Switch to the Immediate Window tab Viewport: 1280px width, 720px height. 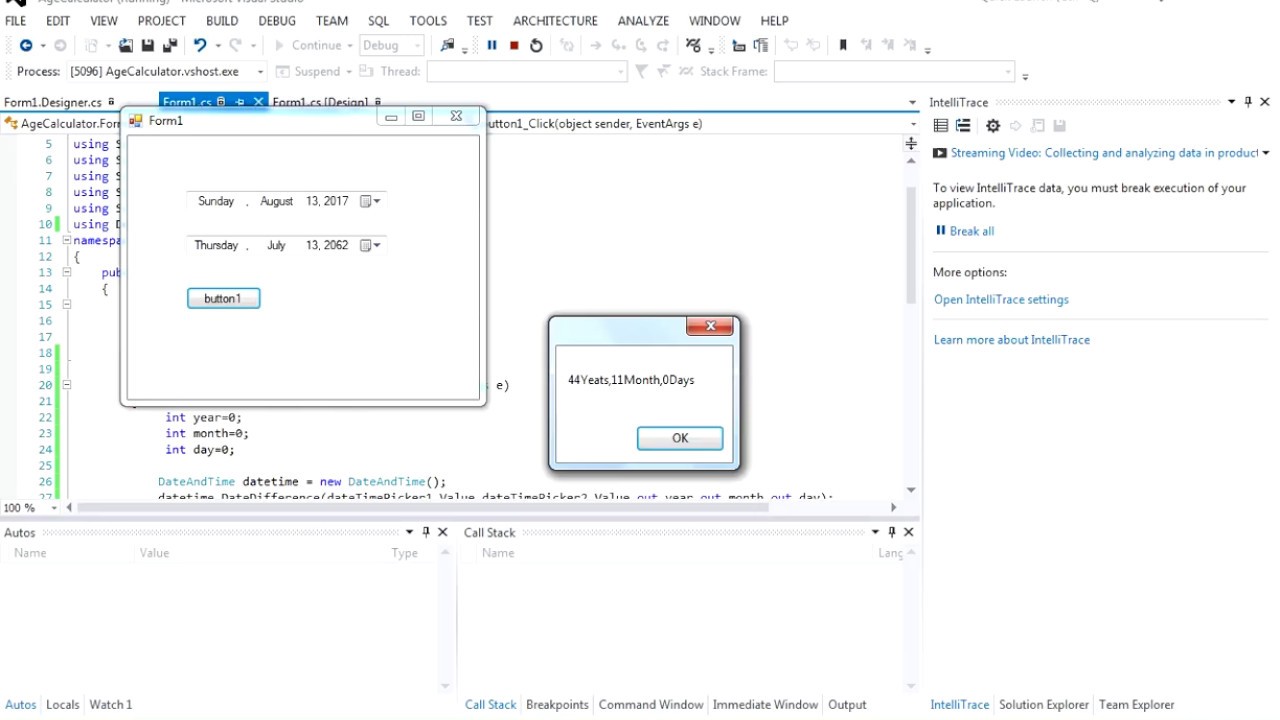tap(765, 704)
